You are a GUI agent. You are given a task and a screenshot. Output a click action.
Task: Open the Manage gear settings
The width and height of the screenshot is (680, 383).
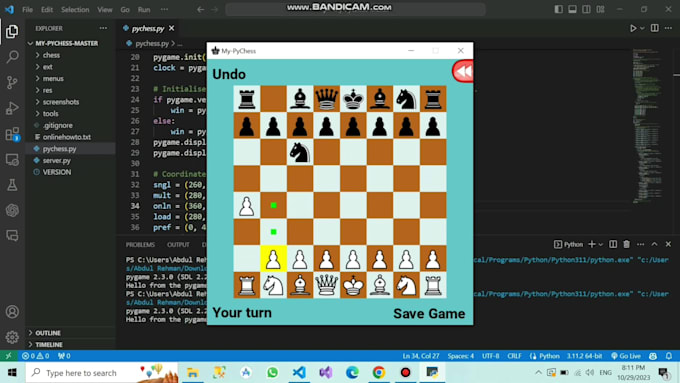(x=12, y=337)
